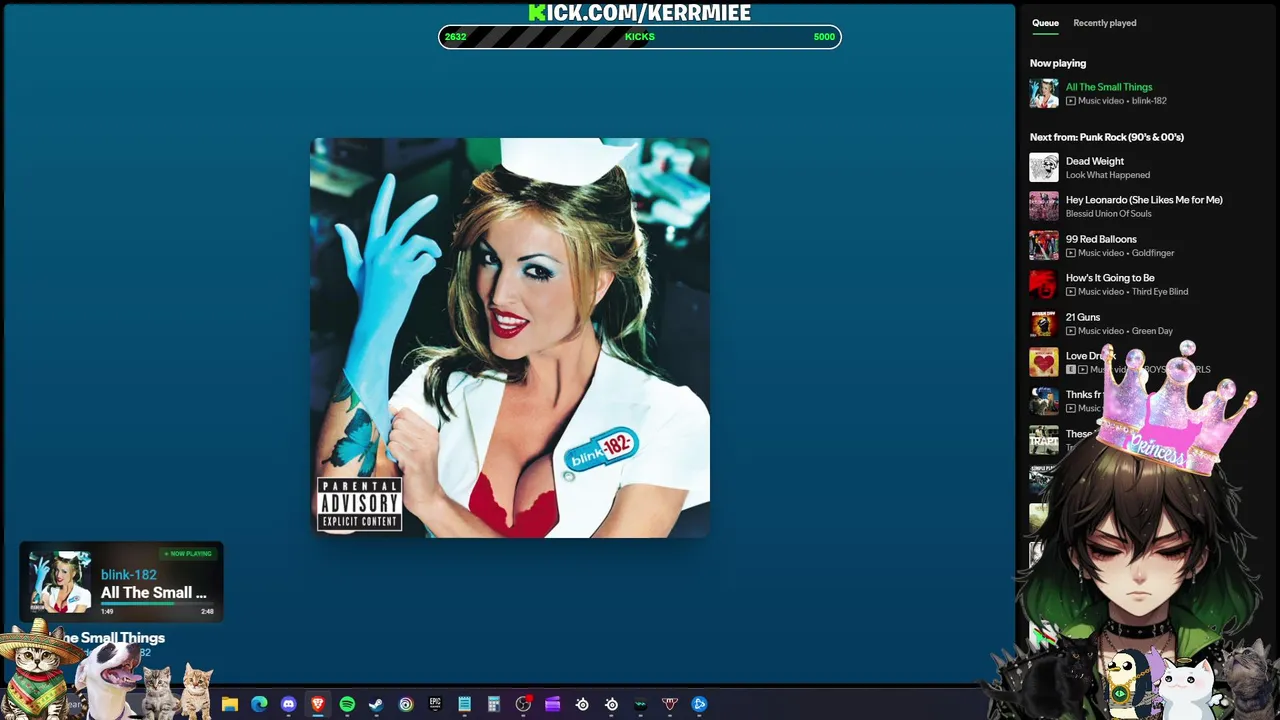The width and height of the screenshot is (1280, 720).
Task: Click the How's It Going to Be thumbnail
Action: tap(1044, 284)
